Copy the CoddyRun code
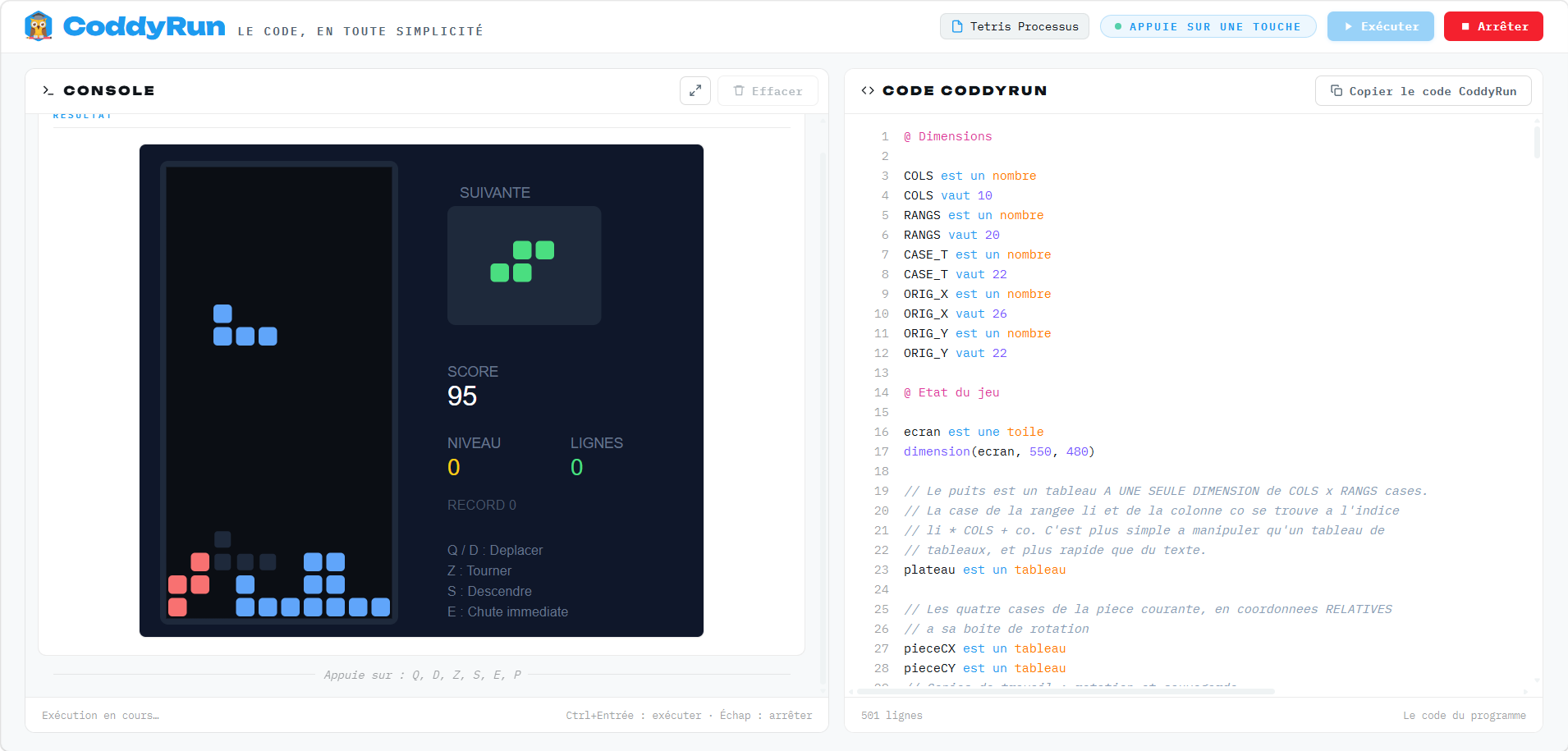Screen dimensions: 1568x751 click(x=1424, y=90)
